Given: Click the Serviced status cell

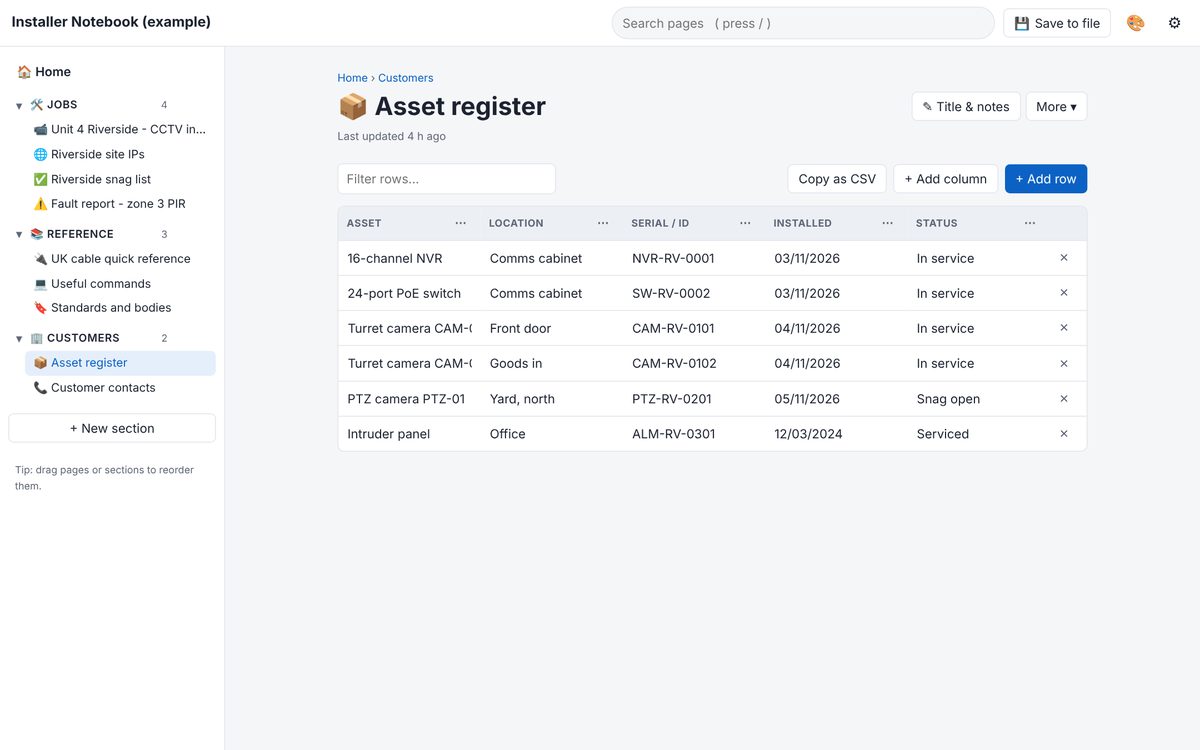Looking at the screenshot, I should [978, 434].
